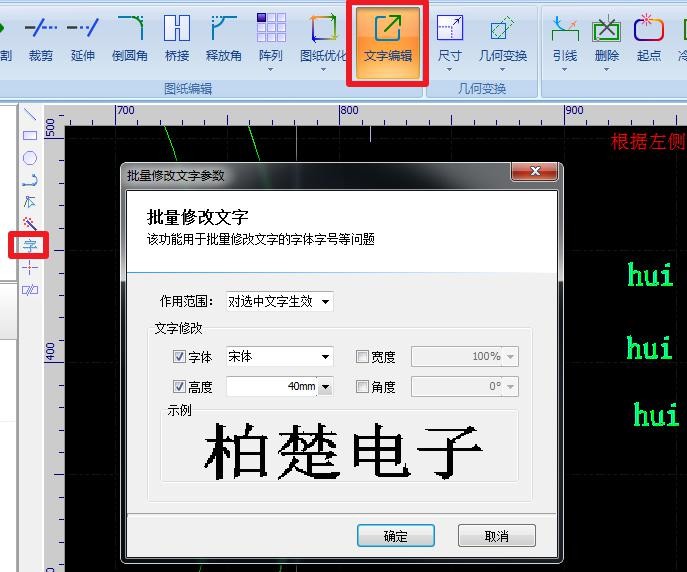Select the 字 text tool in sidebar
This screenshot has height=572, width=687.
click(x=30, y=245)
